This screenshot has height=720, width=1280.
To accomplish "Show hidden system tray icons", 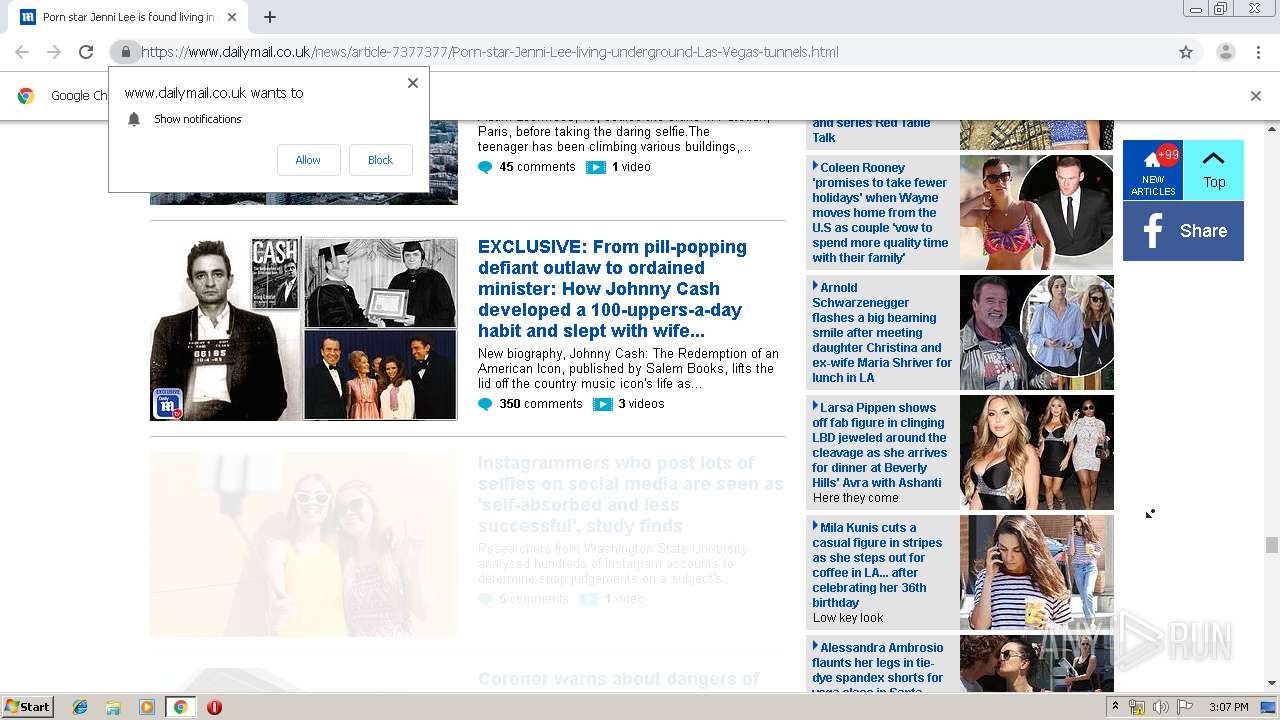I will point(1115,707).
